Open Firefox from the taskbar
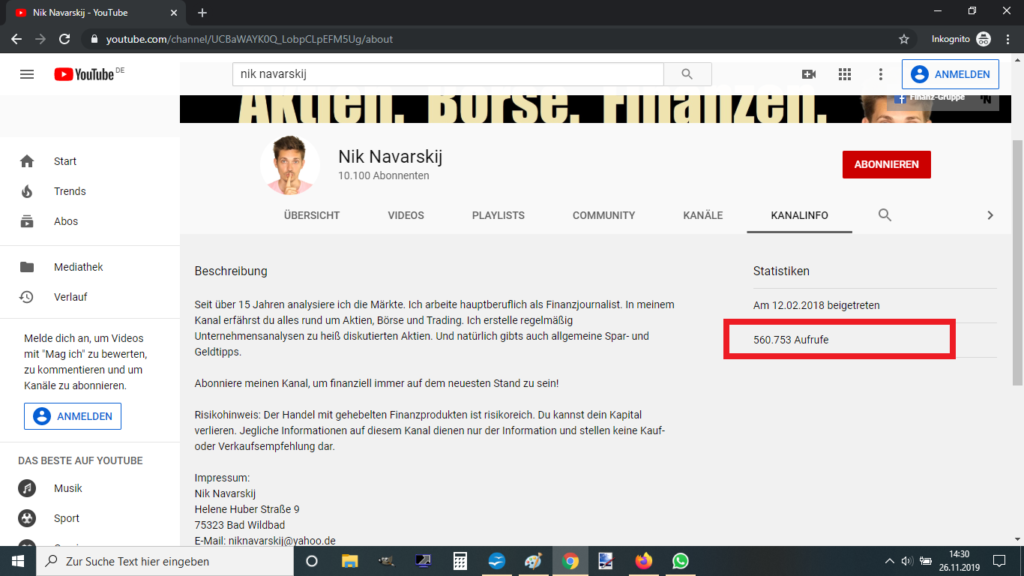Screen dimensions: 1024x576 pos(643,561)
